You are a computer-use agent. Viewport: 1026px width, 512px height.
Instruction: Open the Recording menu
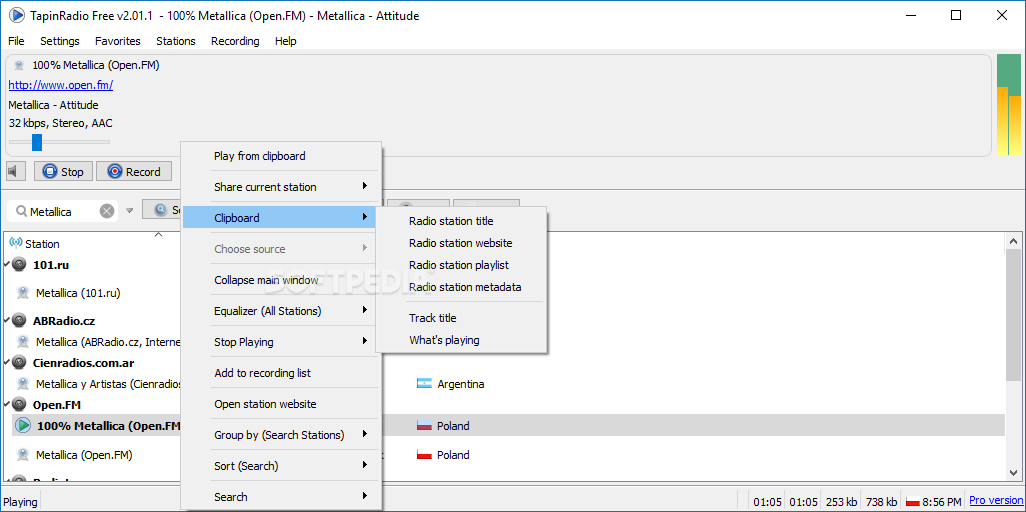click(x=235, y=41)
